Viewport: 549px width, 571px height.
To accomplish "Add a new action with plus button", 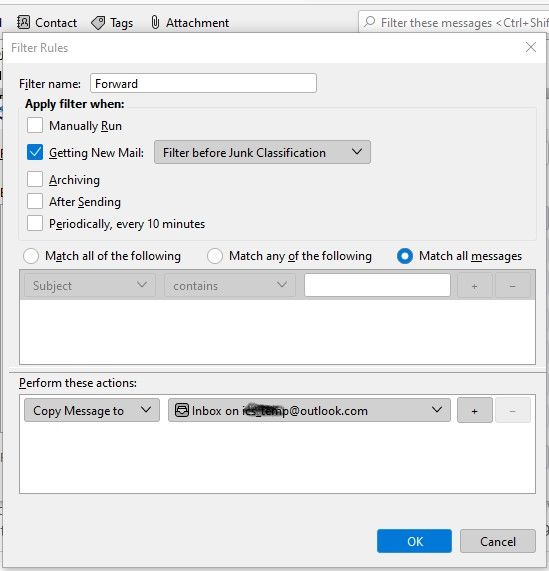I will 474,410.
